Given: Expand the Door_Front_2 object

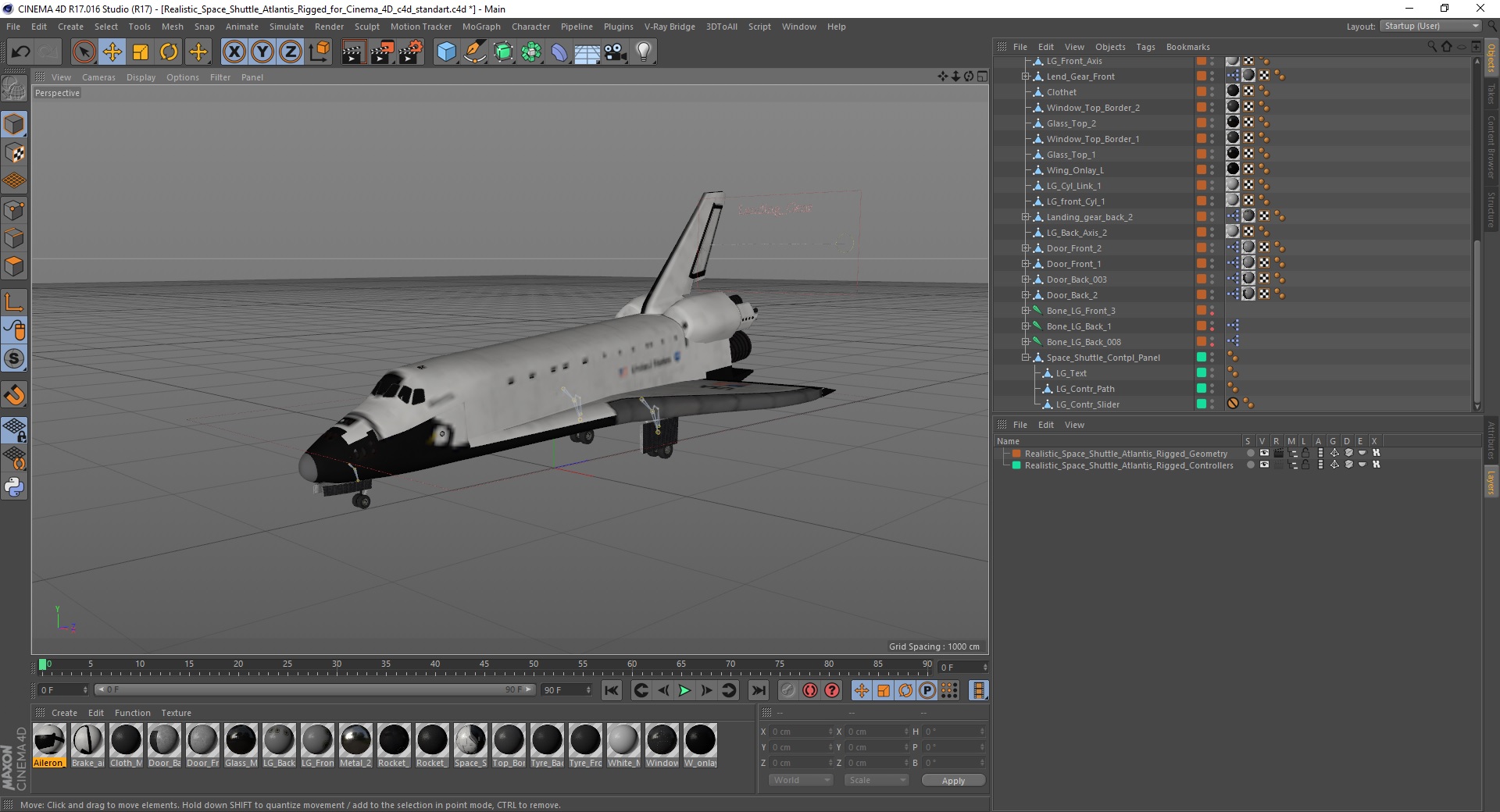Looking at the screenshot, I should (x=1025, y=248).
